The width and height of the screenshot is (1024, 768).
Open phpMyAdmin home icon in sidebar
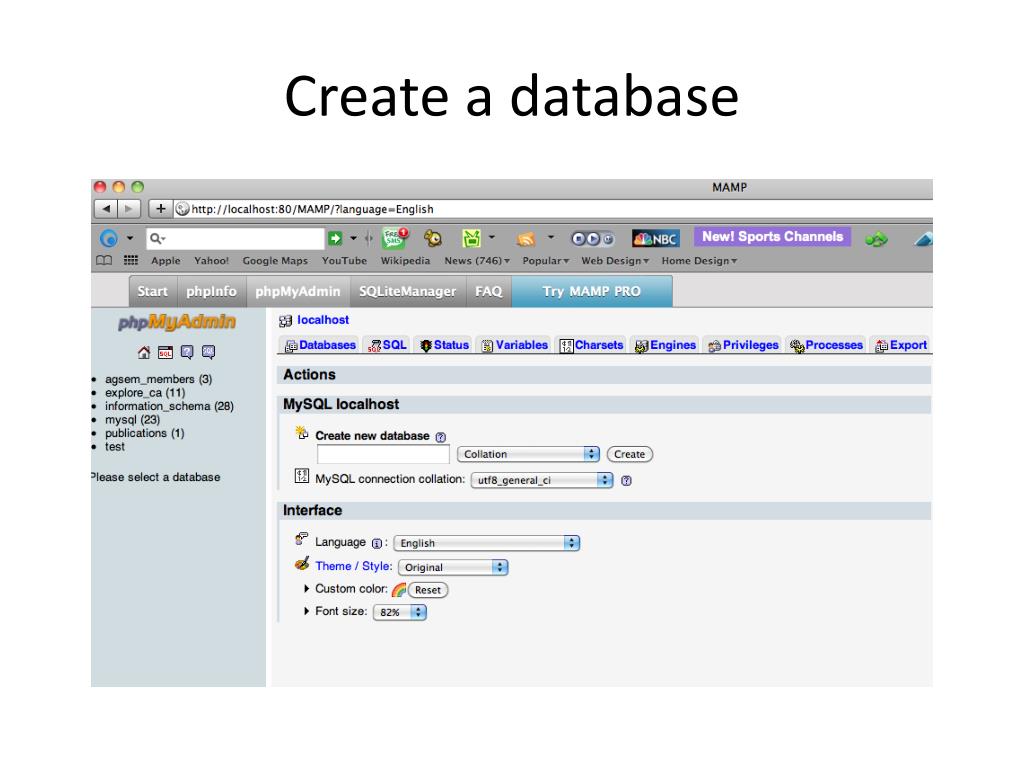[144, 353]
